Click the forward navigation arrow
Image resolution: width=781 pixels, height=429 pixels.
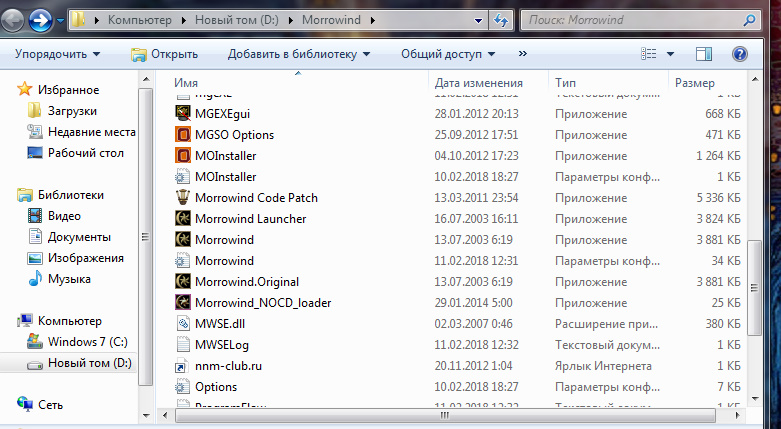click(x=40, y=20)
